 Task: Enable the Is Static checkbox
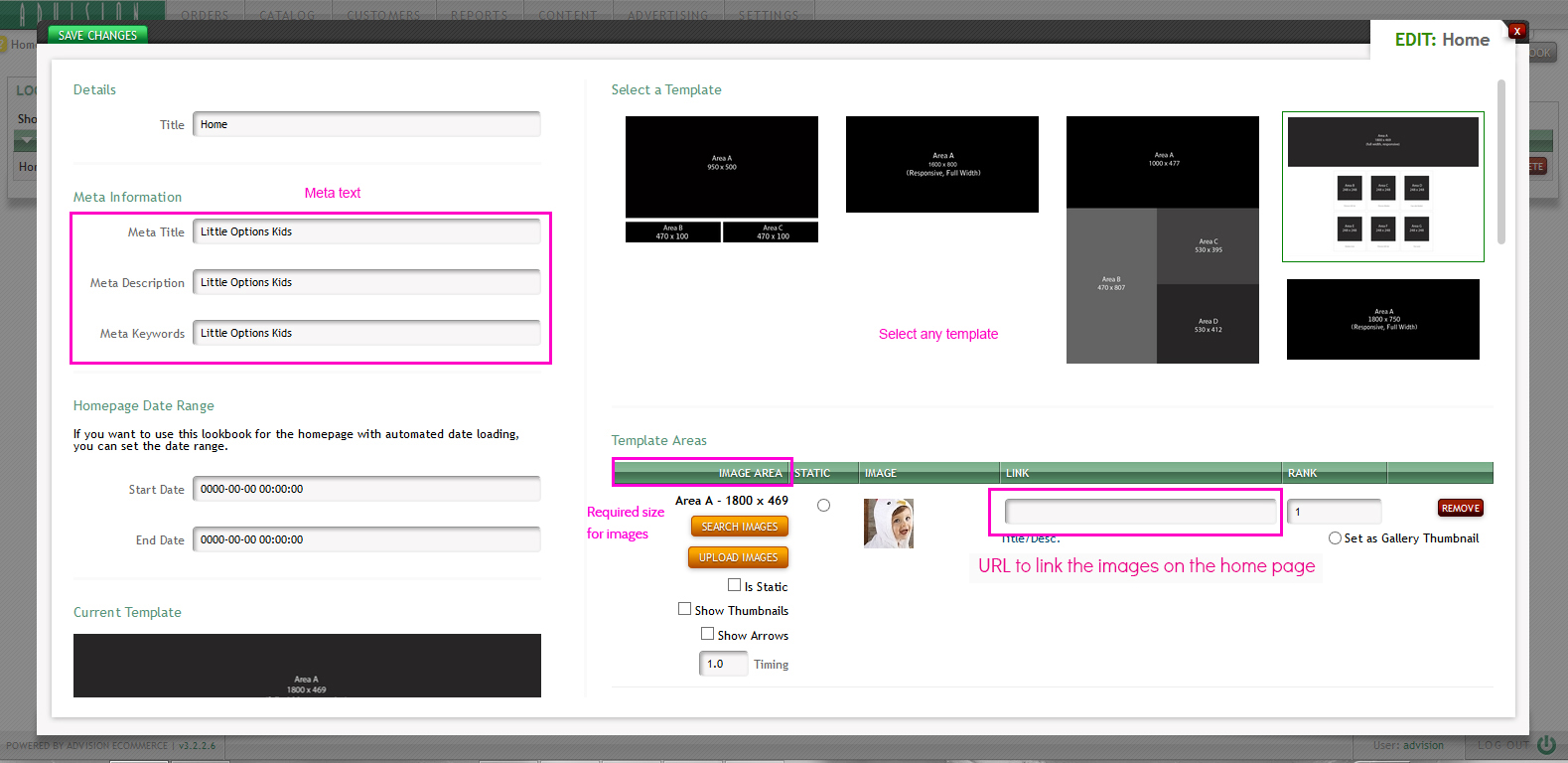pos(735,585)
